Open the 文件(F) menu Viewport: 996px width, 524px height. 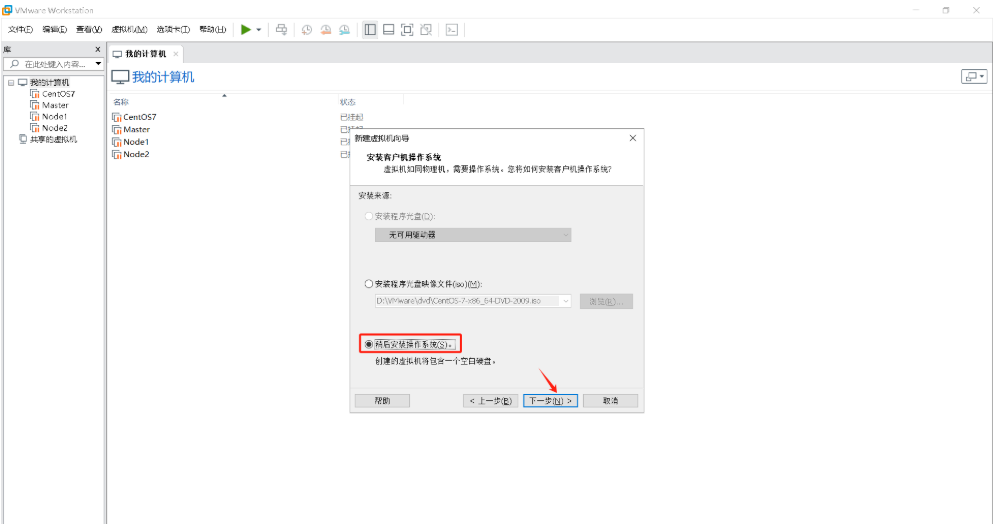tap(20, 30)
